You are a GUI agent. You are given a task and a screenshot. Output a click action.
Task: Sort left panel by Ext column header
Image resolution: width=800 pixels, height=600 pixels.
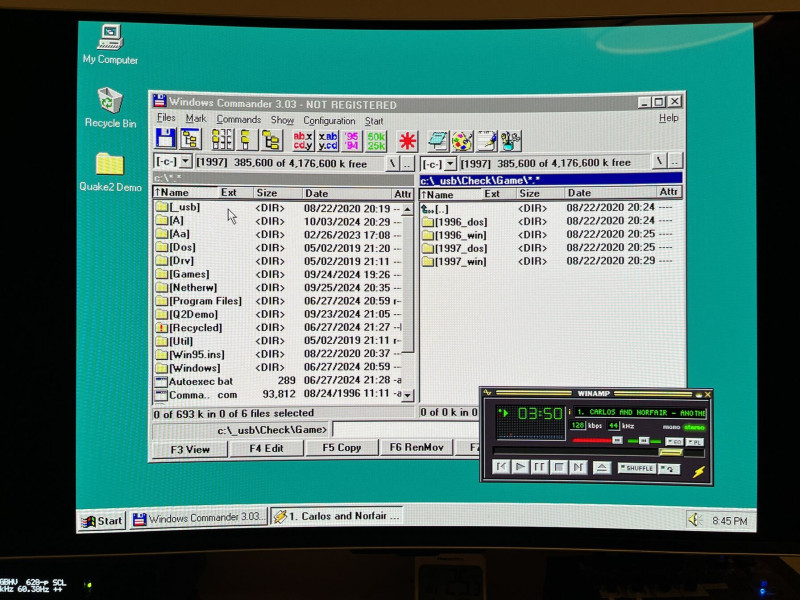point(235,193)
